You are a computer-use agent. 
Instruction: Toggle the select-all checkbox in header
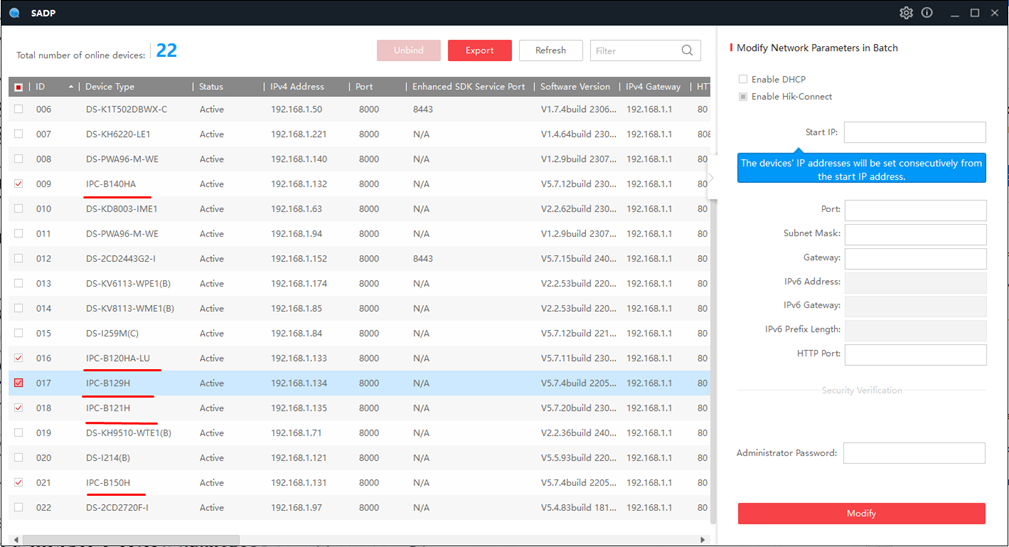tap(18, 87)
